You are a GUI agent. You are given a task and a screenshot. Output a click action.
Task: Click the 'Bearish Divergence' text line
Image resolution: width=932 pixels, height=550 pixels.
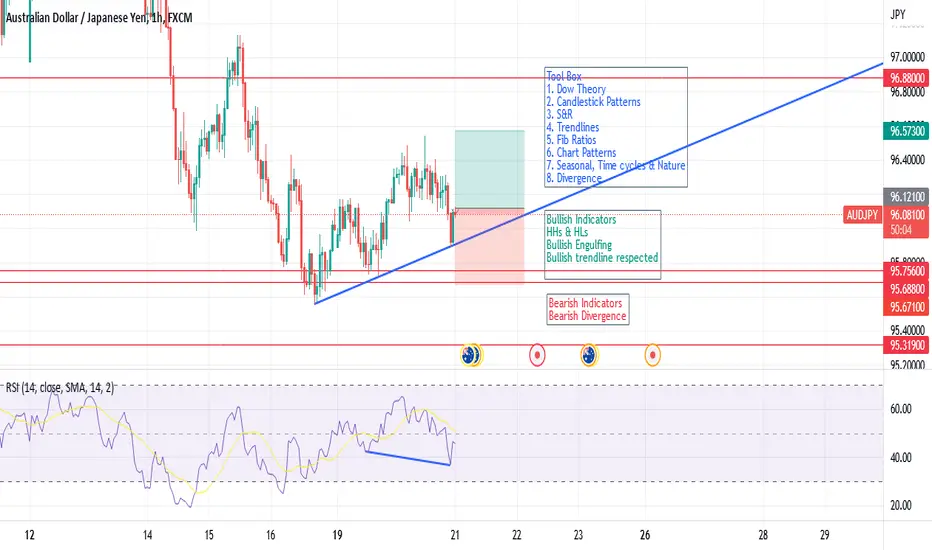tap(587, 316)
